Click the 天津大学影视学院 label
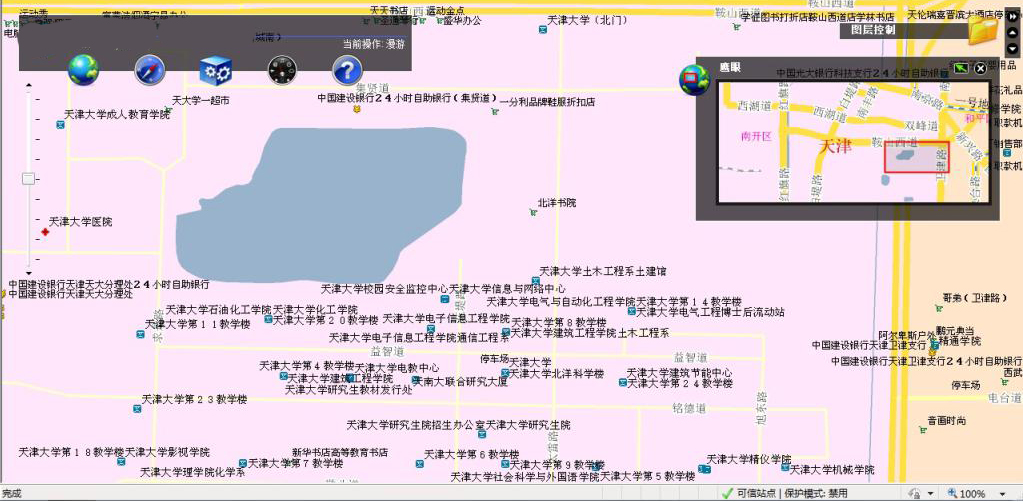 (x=168, y=452)
